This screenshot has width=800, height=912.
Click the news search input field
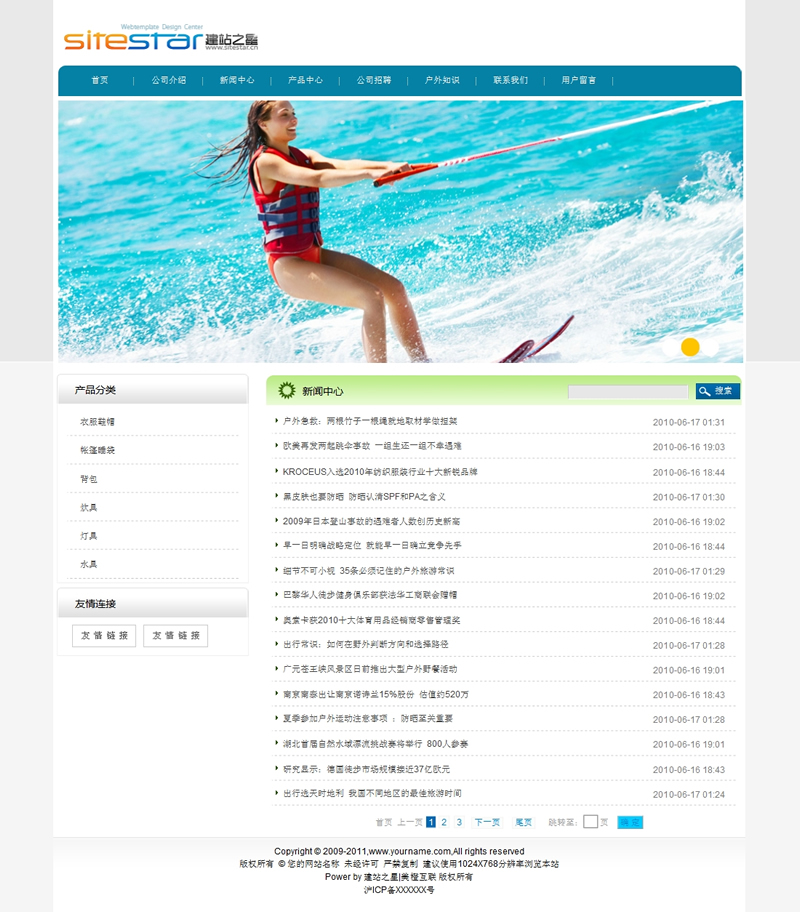628,391
